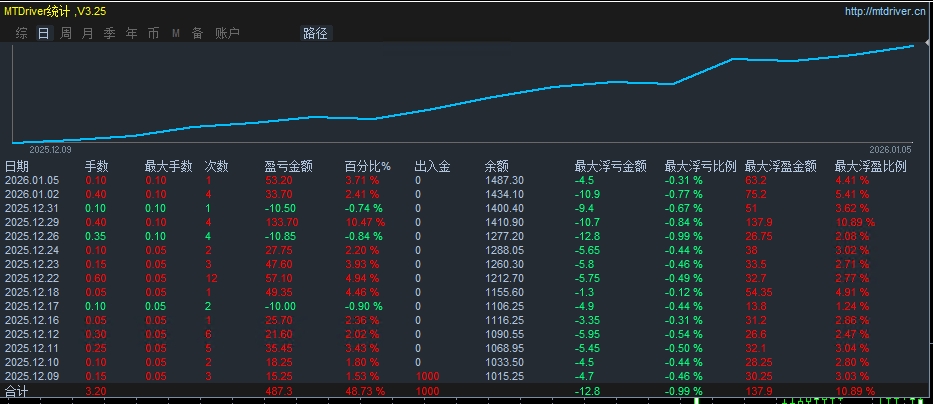Click the 最大浮盈比例 column header

coord(871,167)
